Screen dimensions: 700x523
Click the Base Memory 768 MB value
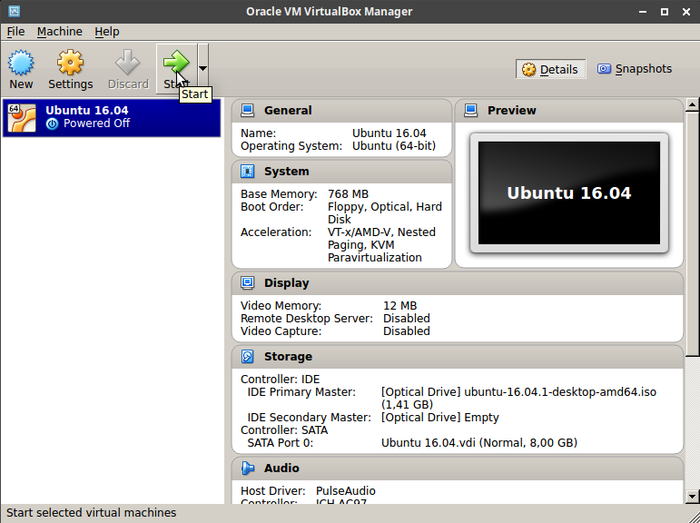(x=348, y=194)
